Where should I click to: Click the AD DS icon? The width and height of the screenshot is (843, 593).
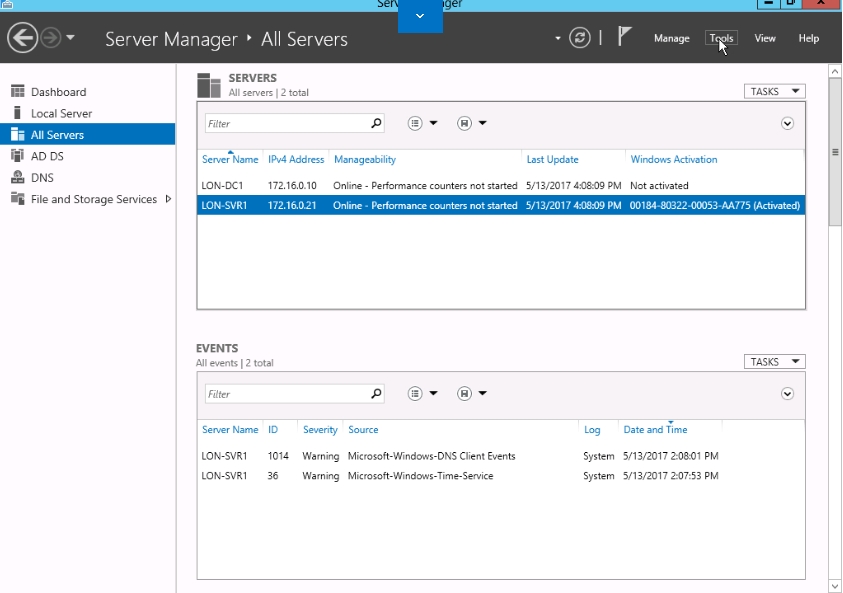(18, 156)
